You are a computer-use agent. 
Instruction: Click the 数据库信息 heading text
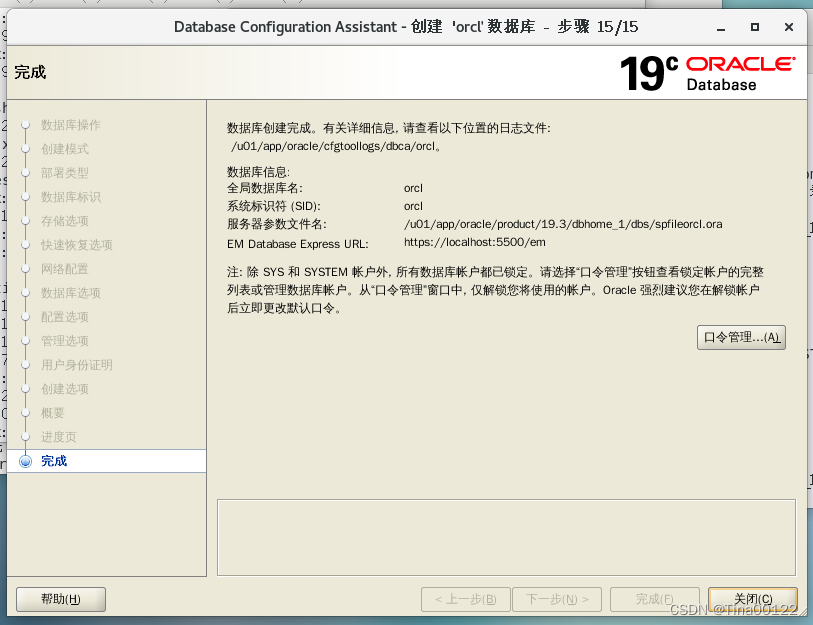(x=258, y=172)
